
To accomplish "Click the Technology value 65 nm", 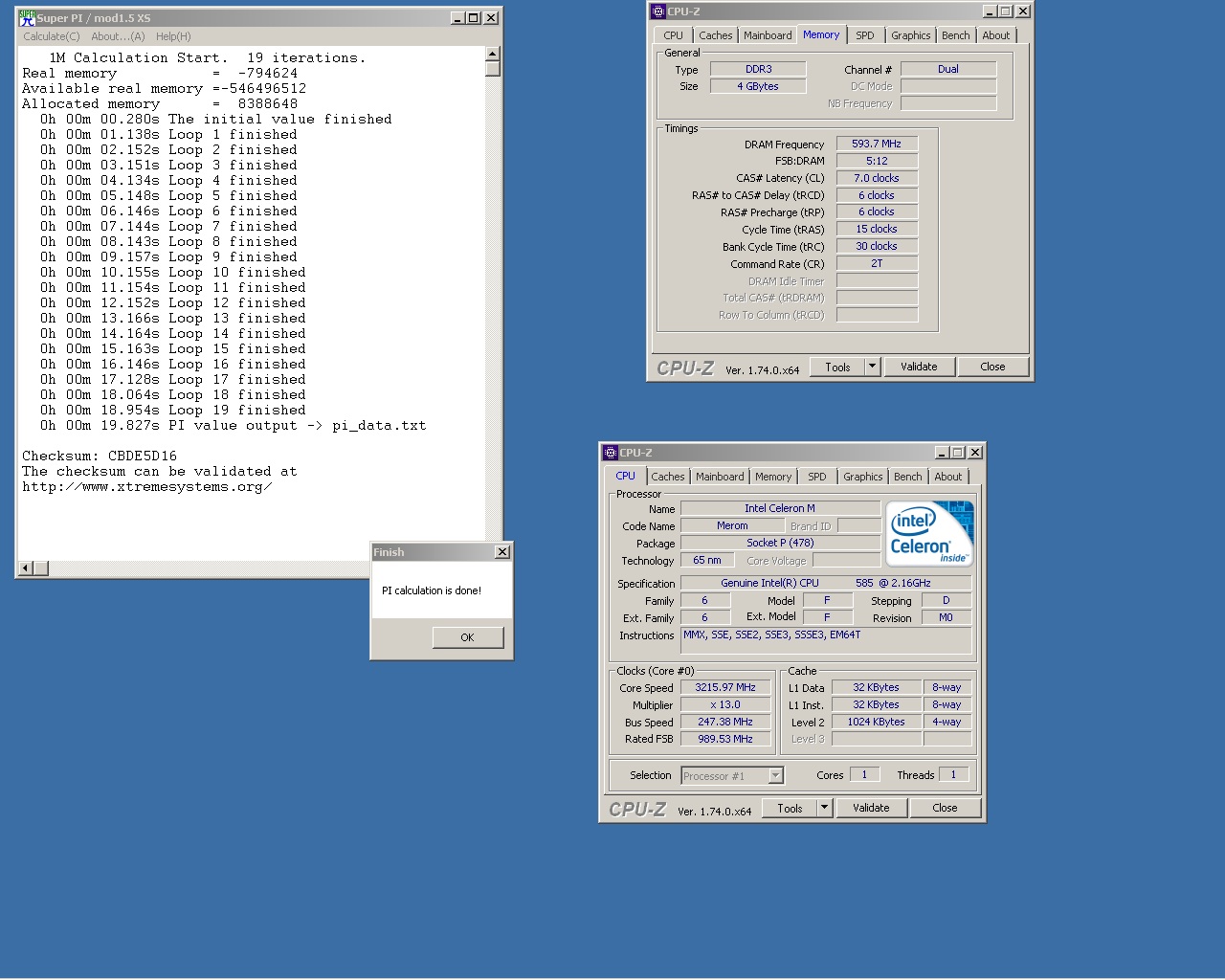I will (x=707, y=560).
